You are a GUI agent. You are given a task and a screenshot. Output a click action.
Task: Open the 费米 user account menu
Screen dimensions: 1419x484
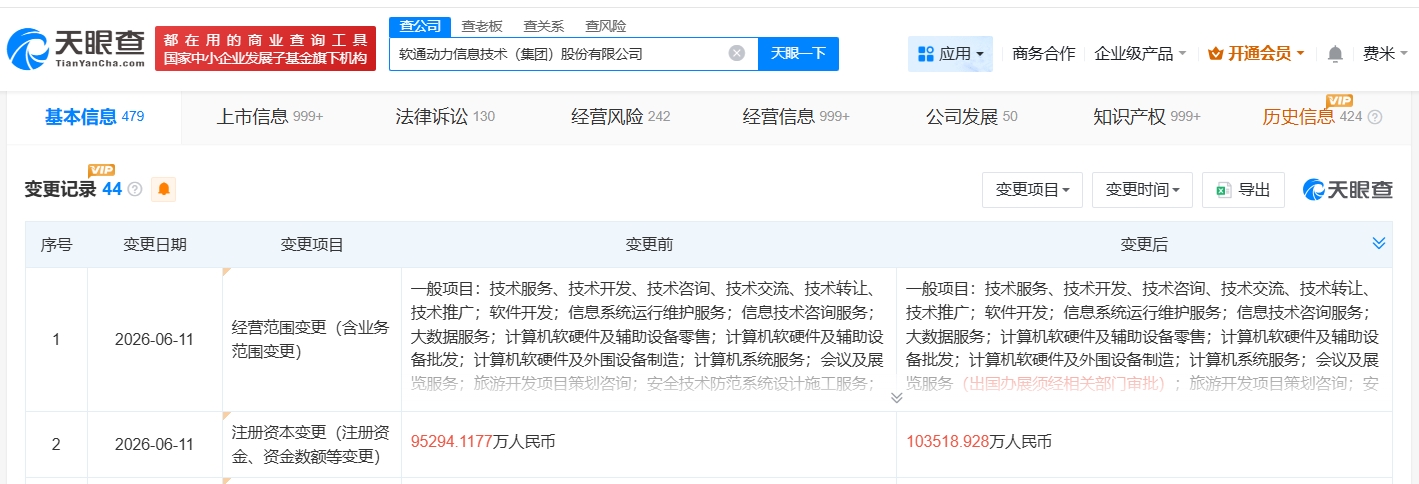[x=1384, y=54]
